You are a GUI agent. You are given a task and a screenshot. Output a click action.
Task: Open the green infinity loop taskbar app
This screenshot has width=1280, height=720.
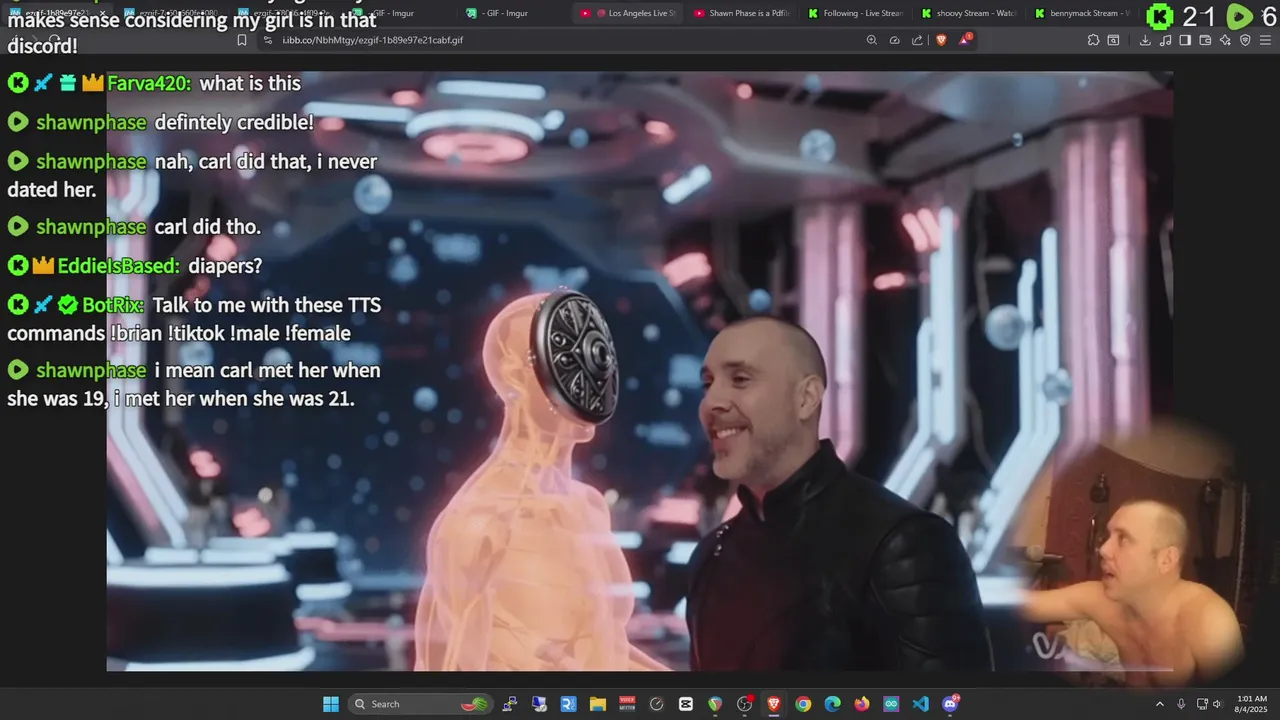point(891,704)
